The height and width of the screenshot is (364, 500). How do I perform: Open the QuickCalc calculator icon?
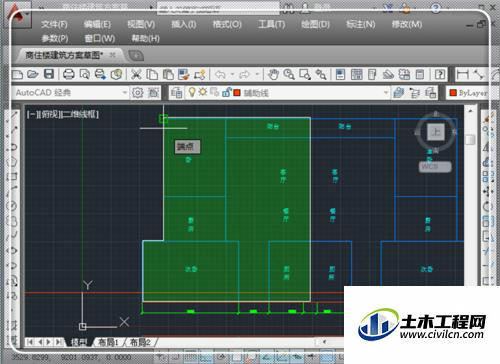click(x=420, y=74)
